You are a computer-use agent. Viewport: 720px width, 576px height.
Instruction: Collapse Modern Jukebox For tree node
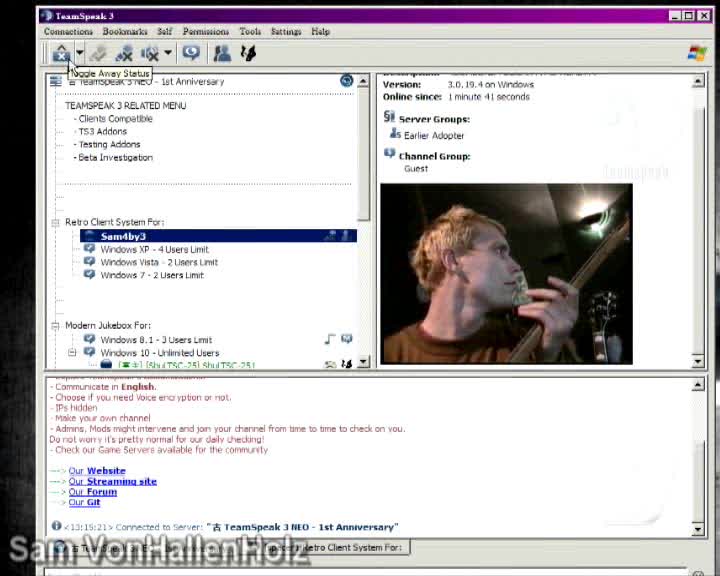click(x=56, y=326)
